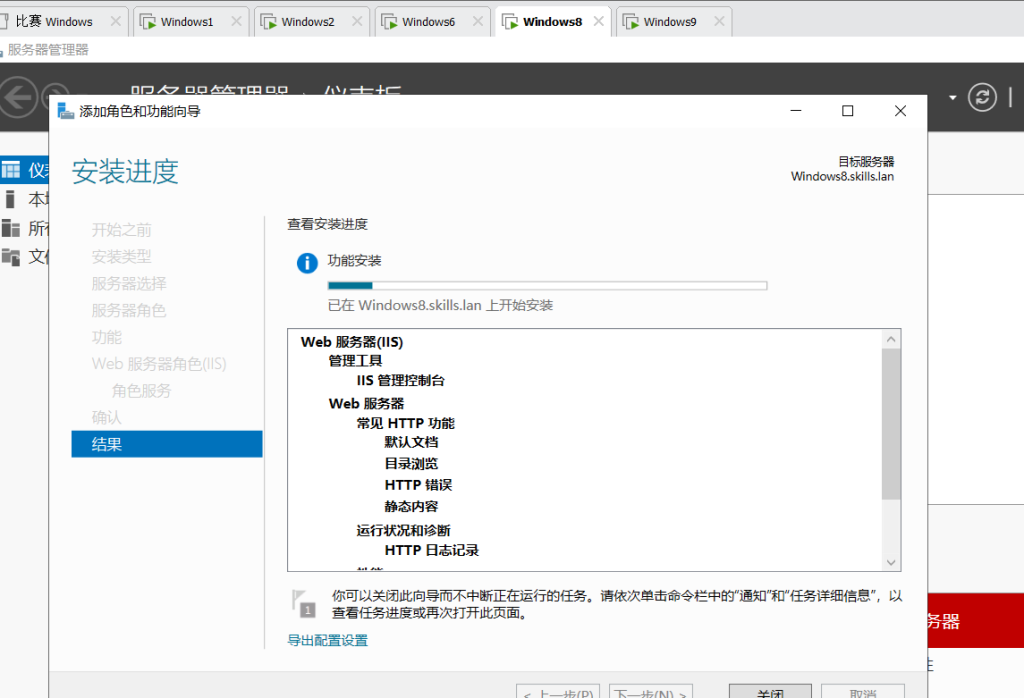
Task: Click the 导出配置设置 link
Action: pyautogui.click(x=328, y=640)
